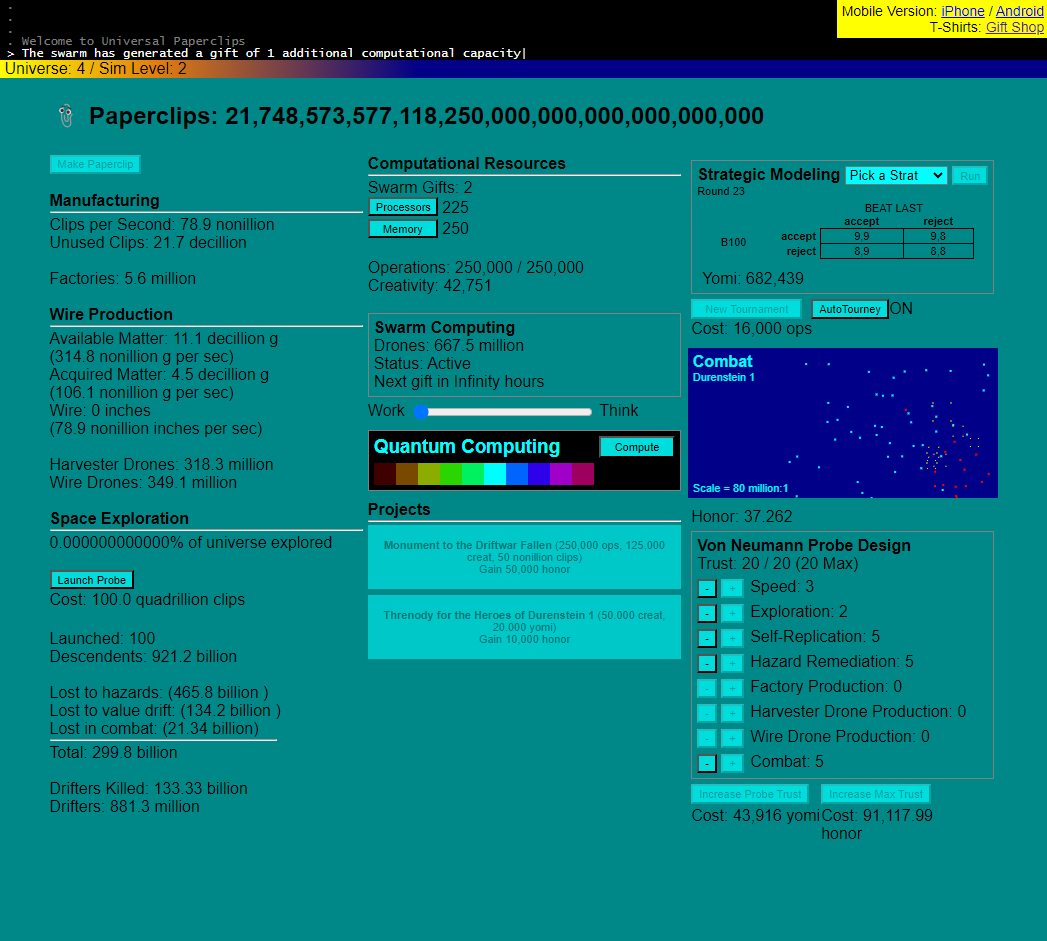This screenshot has width=1047, height=941.
Task: Add a Processor
Action: 403,207
